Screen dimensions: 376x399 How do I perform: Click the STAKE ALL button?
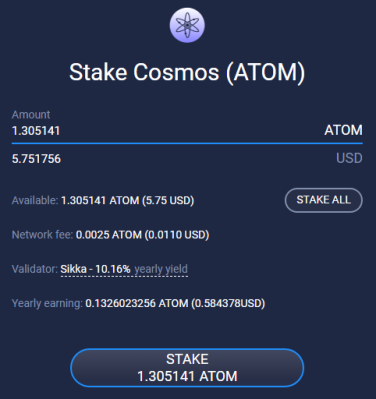pyautogui.click(x=323, y=200)
